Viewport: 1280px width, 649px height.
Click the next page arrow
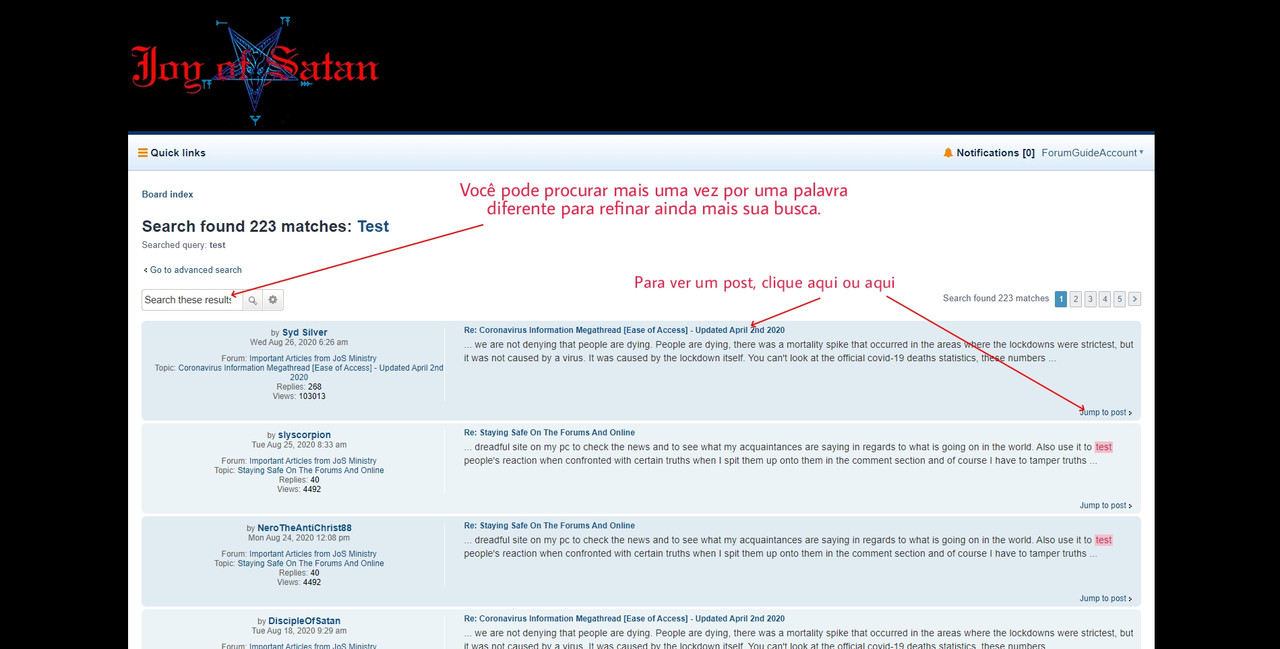pyautogui.click(x=1135, y=299)
